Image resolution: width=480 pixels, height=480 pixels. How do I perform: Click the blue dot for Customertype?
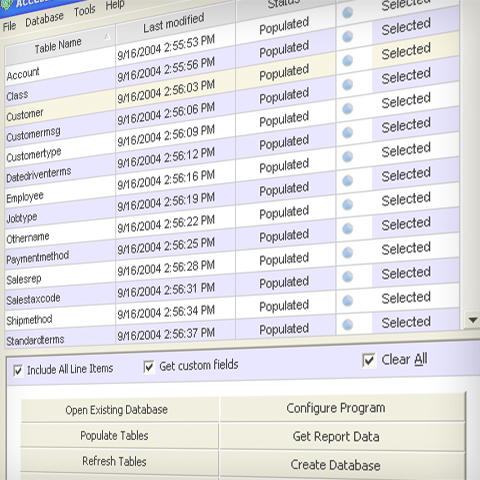click(x=347, y=108)
